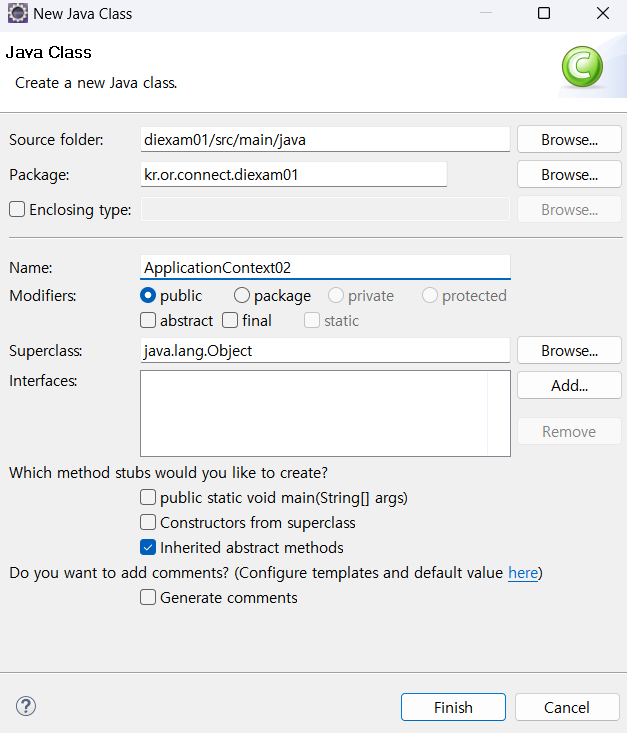Uncheck Inherited abstract methods checkbox
Image resolution: width=627 pixels, height=733 pixels.
[x=148, y=548]
